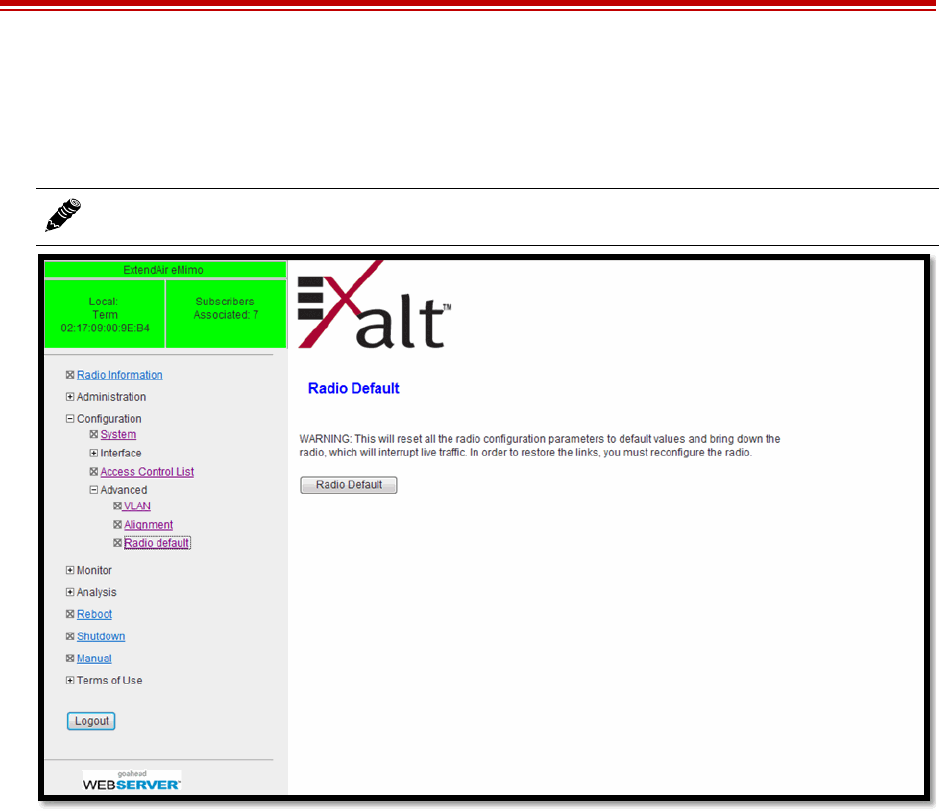Expand the Terms of Use node
This screenshot has height=811, width=939.
coord(70,680)
